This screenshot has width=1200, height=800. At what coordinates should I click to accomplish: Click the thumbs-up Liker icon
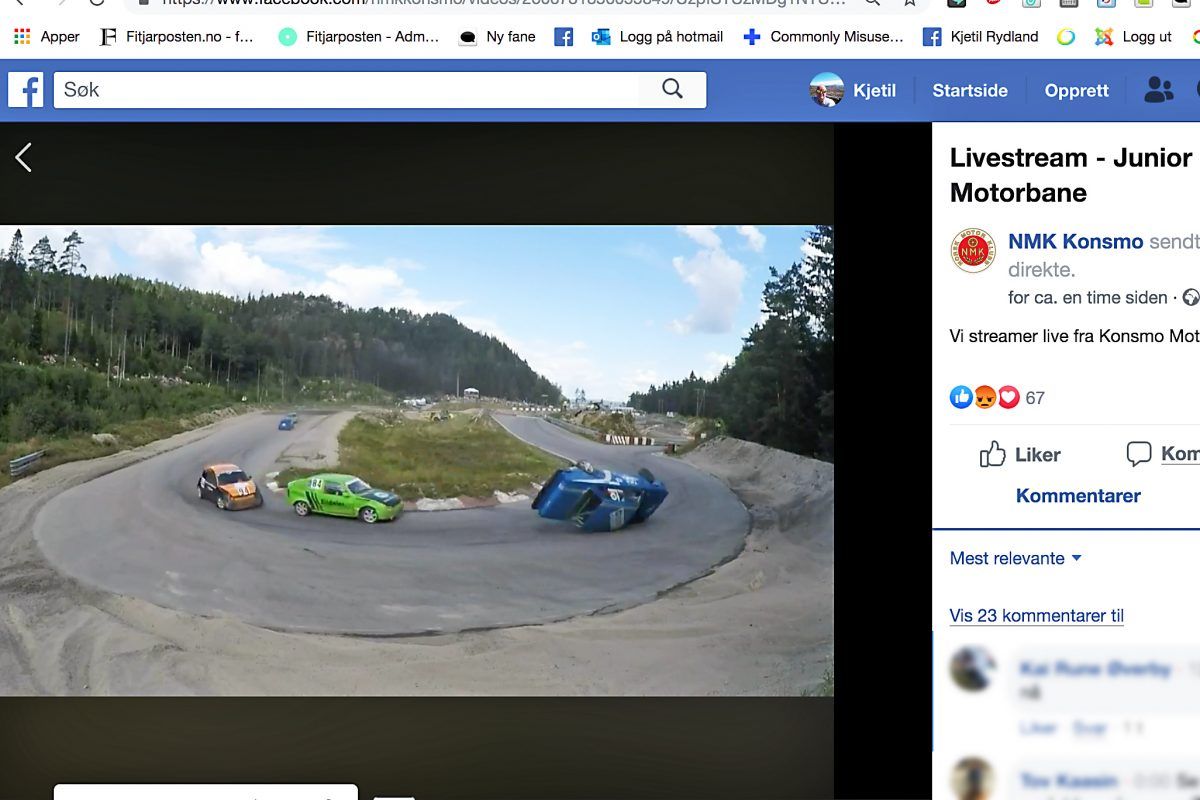tap(993, 455)
